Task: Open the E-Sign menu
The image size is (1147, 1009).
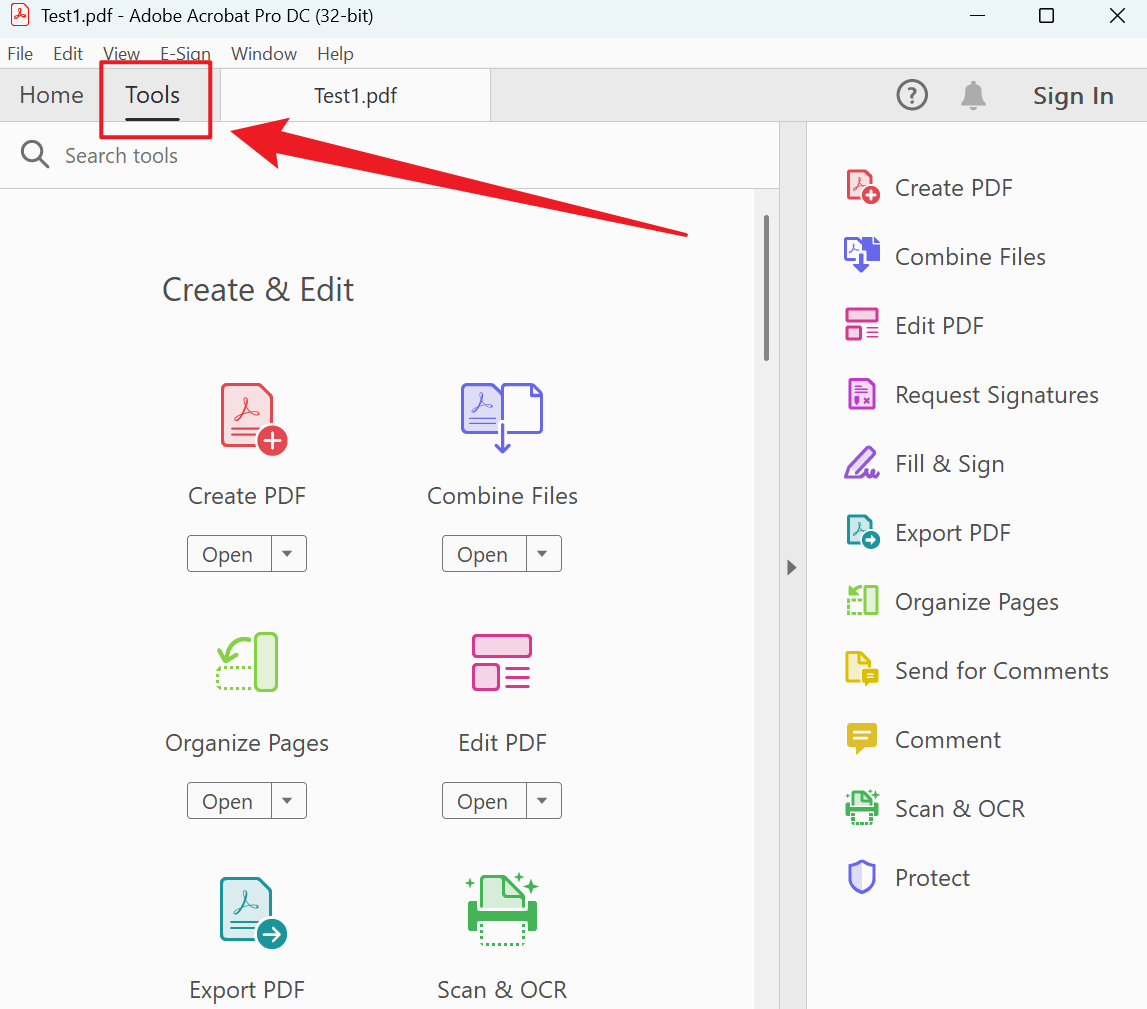Action: point(185,54)
